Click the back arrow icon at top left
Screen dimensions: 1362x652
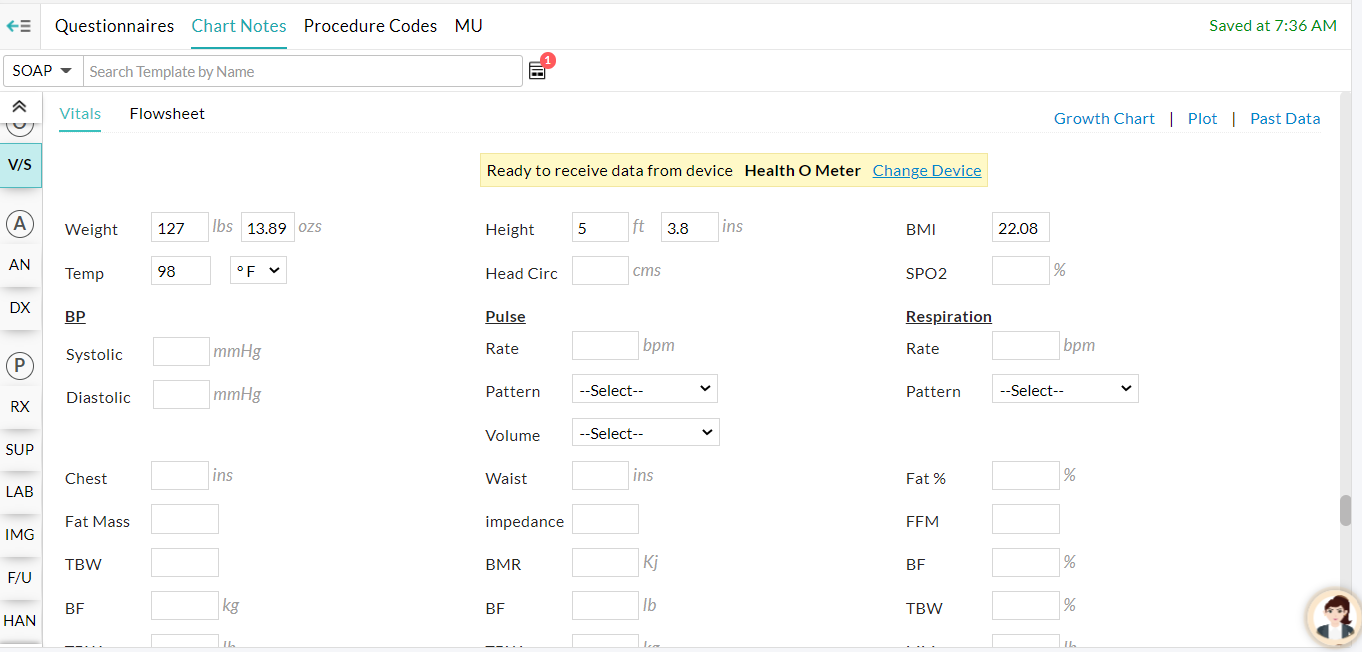click(18, 25)
